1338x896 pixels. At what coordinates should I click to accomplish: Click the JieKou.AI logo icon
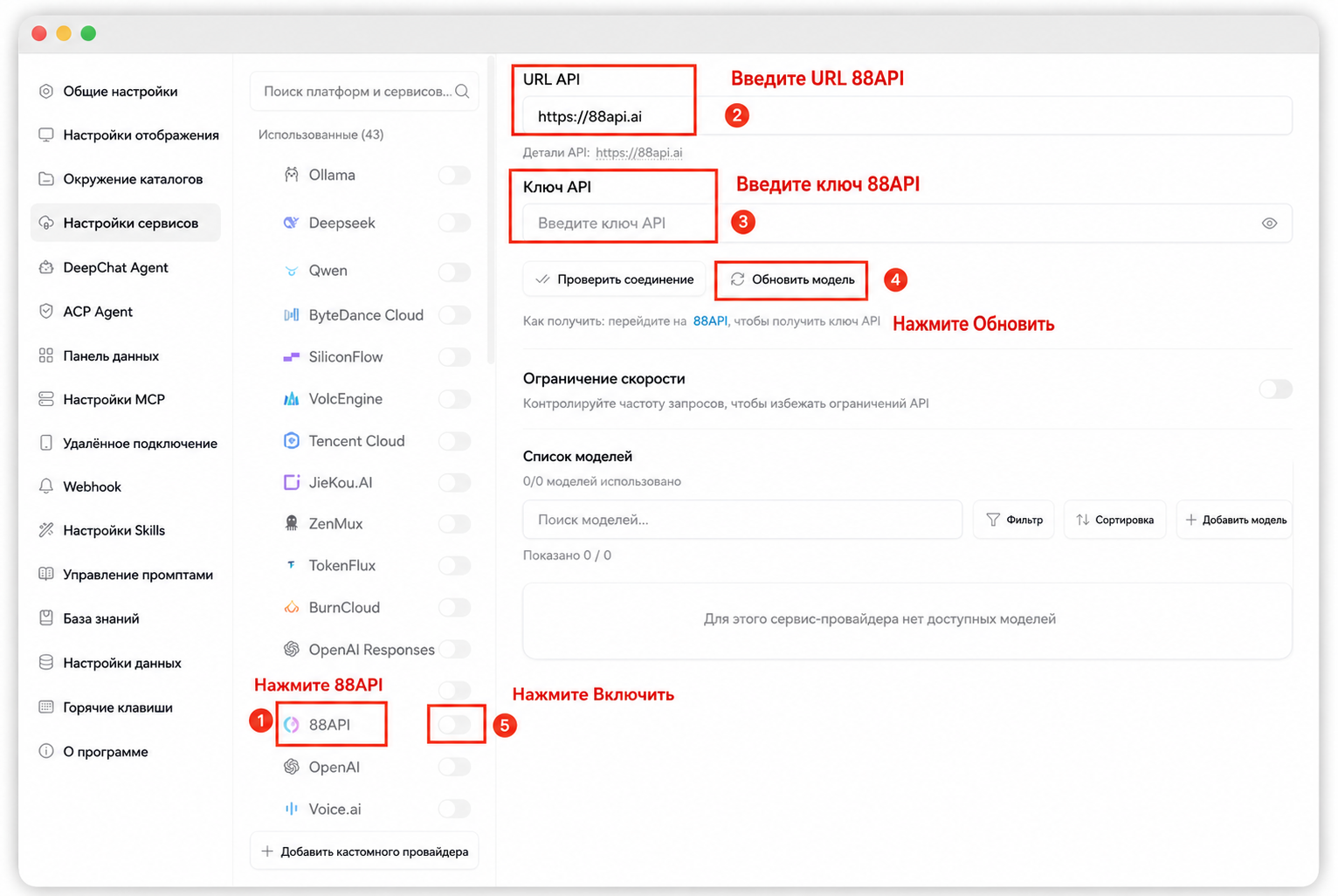pyautogui.click(x=292, y=482)
